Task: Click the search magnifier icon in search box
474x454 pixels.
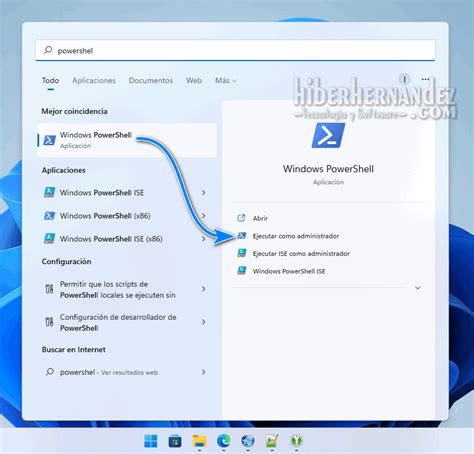Action: coord(48,50)
